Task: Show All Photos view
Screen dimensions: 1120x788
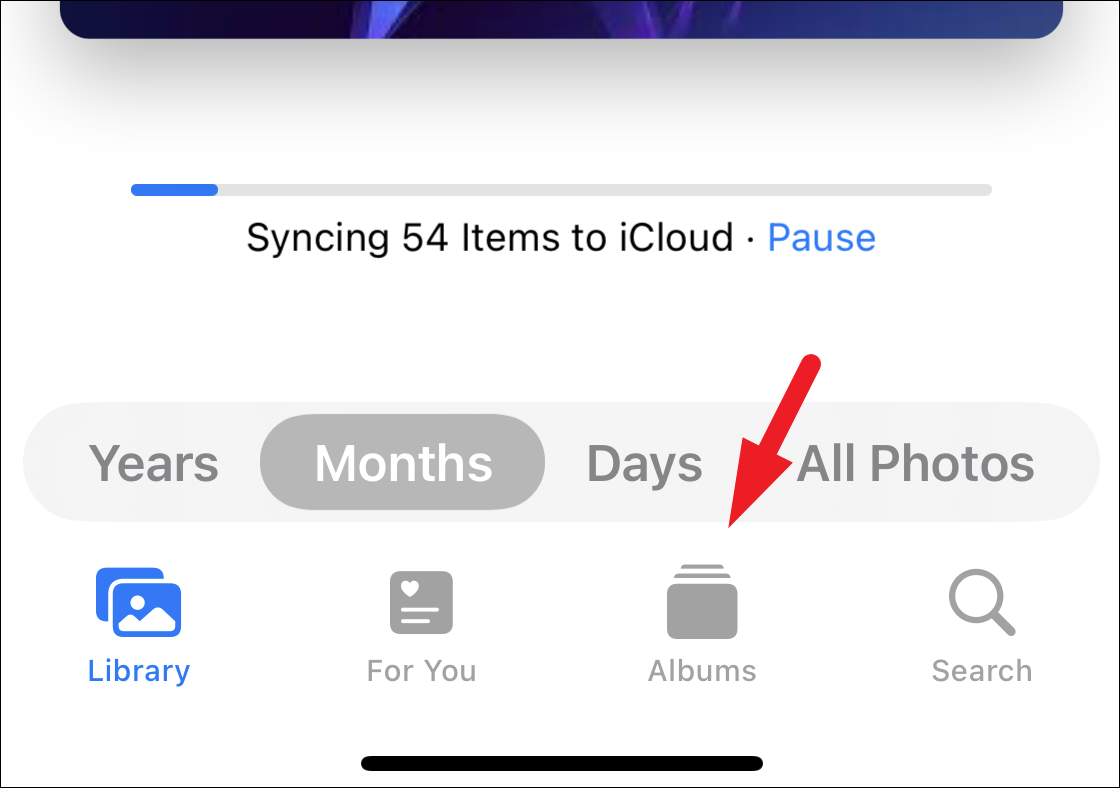Action: [x=915, y=464]
